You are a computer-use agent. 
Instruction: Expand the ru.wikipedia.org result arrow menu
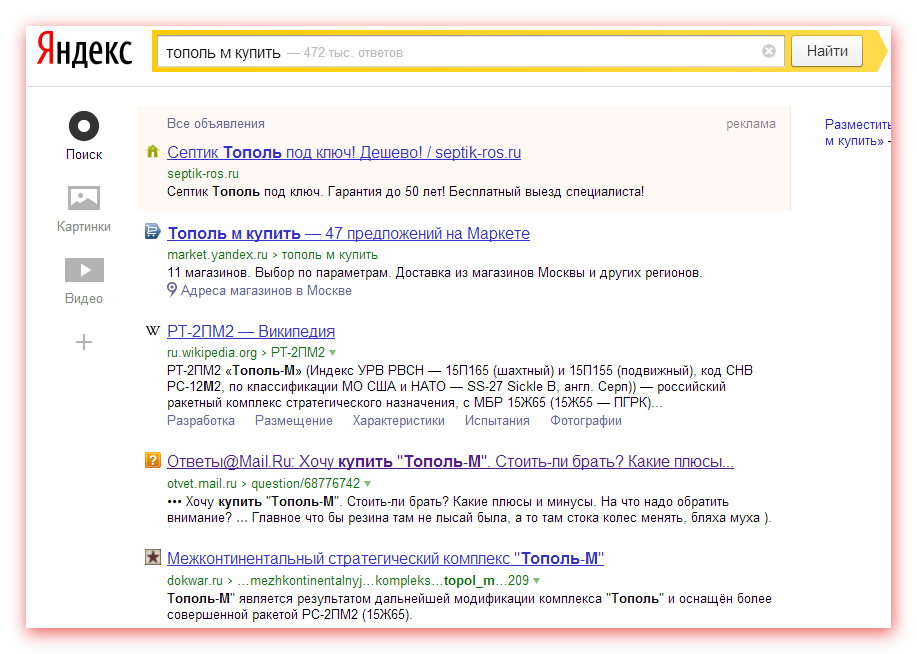(x=333, y=353)
